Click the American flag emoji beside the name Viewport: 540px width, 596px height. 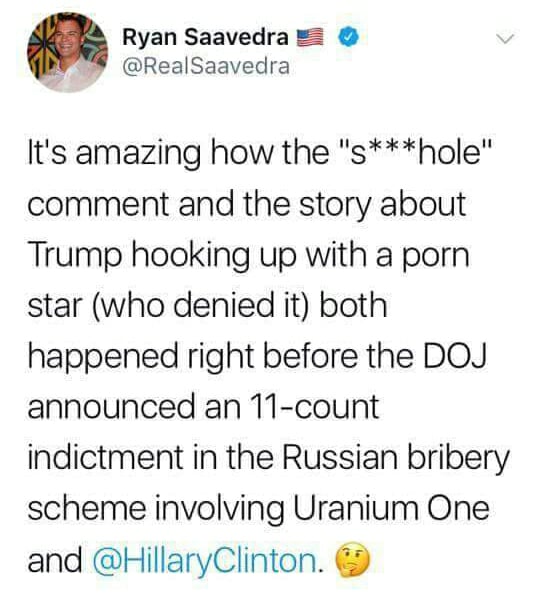310,38
